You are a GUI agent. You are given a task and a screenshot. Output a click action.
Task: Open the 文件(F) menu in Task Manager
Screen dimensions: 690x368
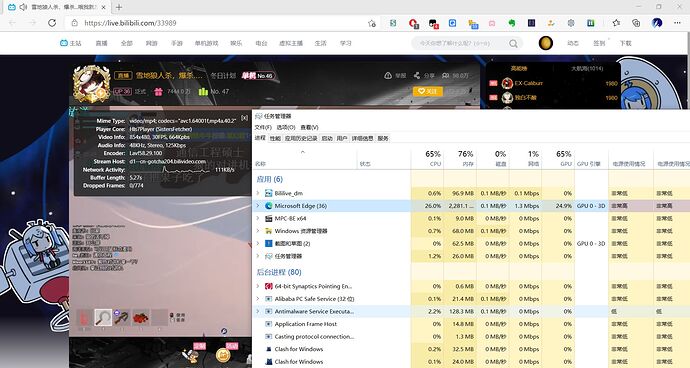[263, 127]
